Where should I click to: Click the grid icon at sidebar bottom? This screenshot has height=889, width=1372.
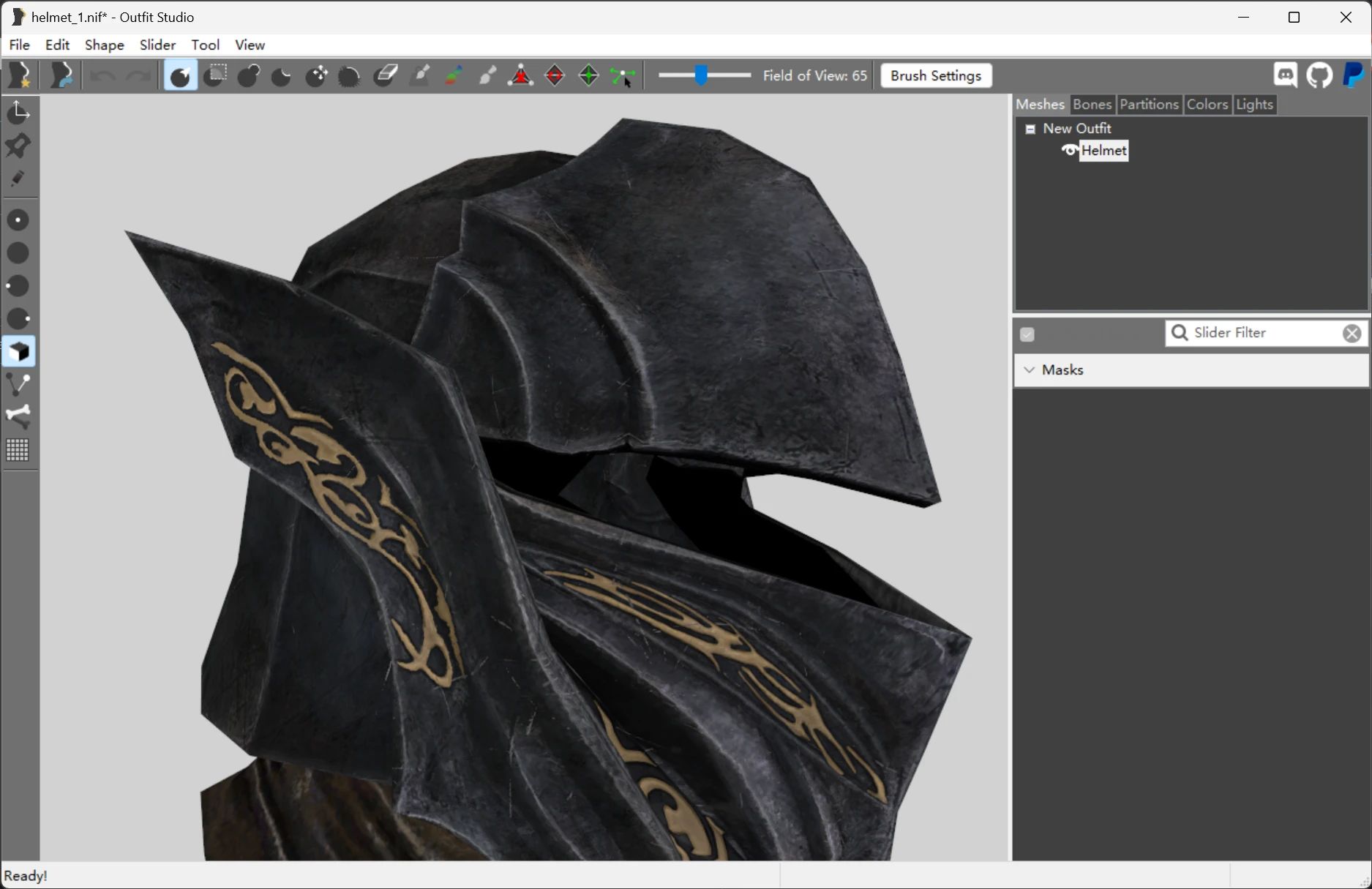(x=18, y=450)
